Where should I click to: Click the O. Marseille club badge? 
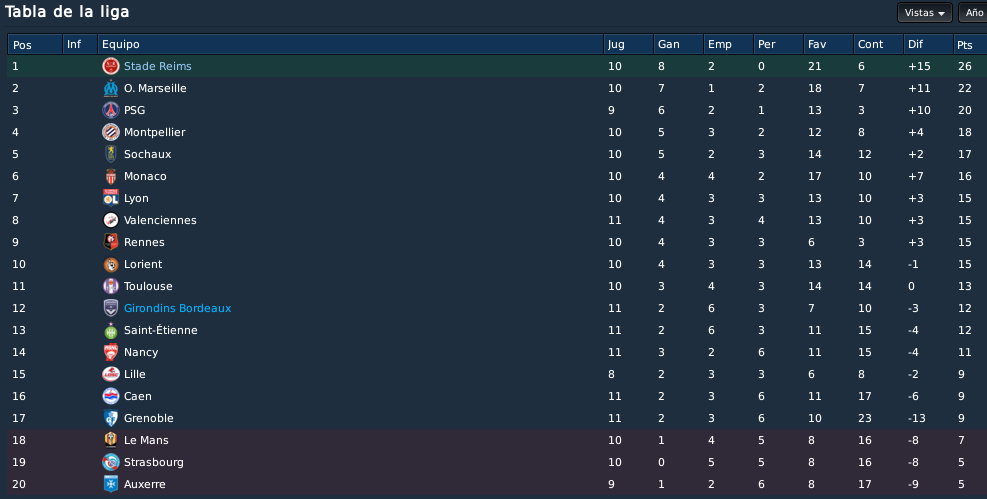111,88
